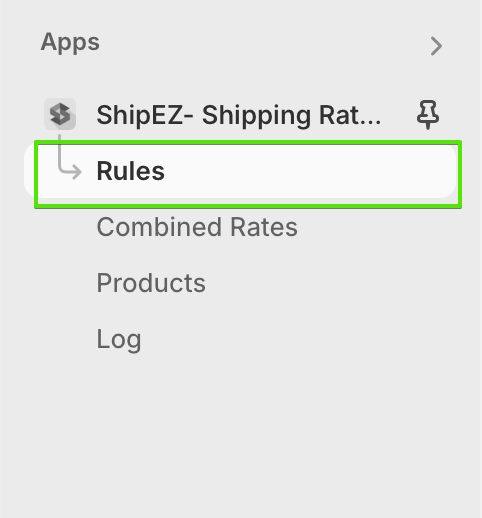482x518 pixels.
Task: Select Log under ShipEZ app
Action: click(119, 339)
